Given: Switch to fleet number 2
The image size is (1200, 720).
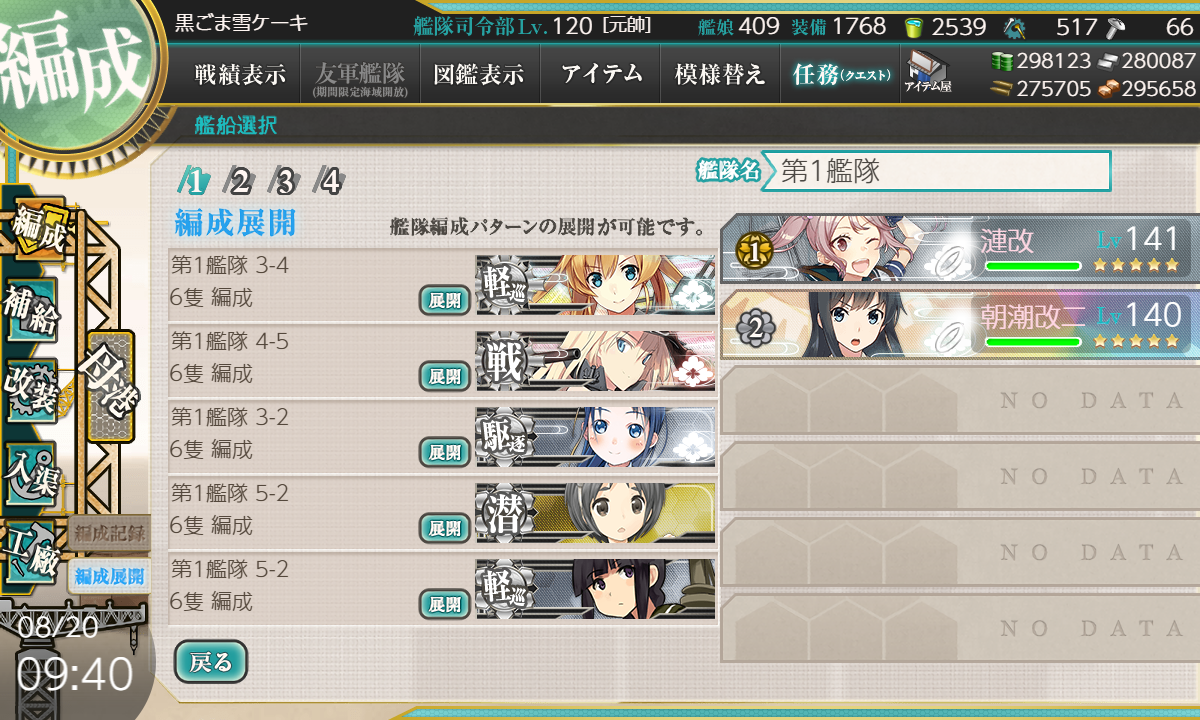Looking at the screenshot, I should [x=240, y=181].
